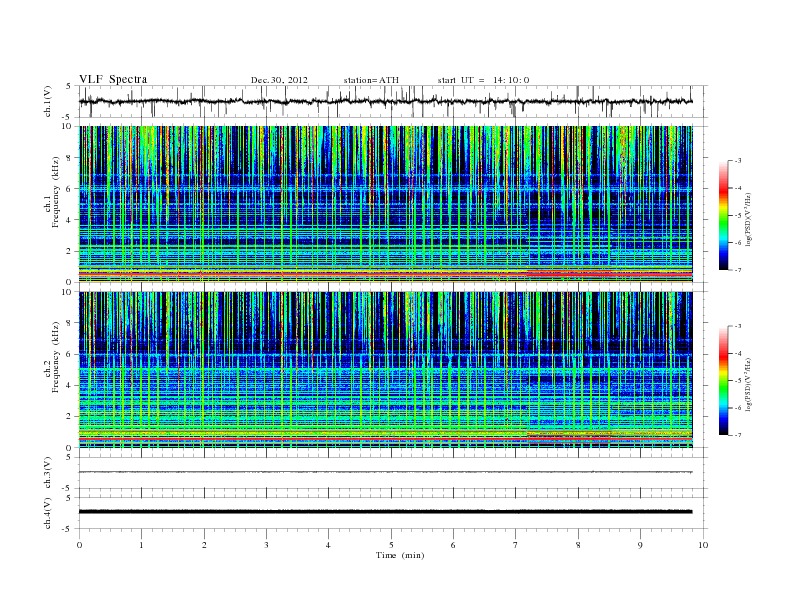Click the 'ch.1(V)' waveform axis label

tap(48, 101)
